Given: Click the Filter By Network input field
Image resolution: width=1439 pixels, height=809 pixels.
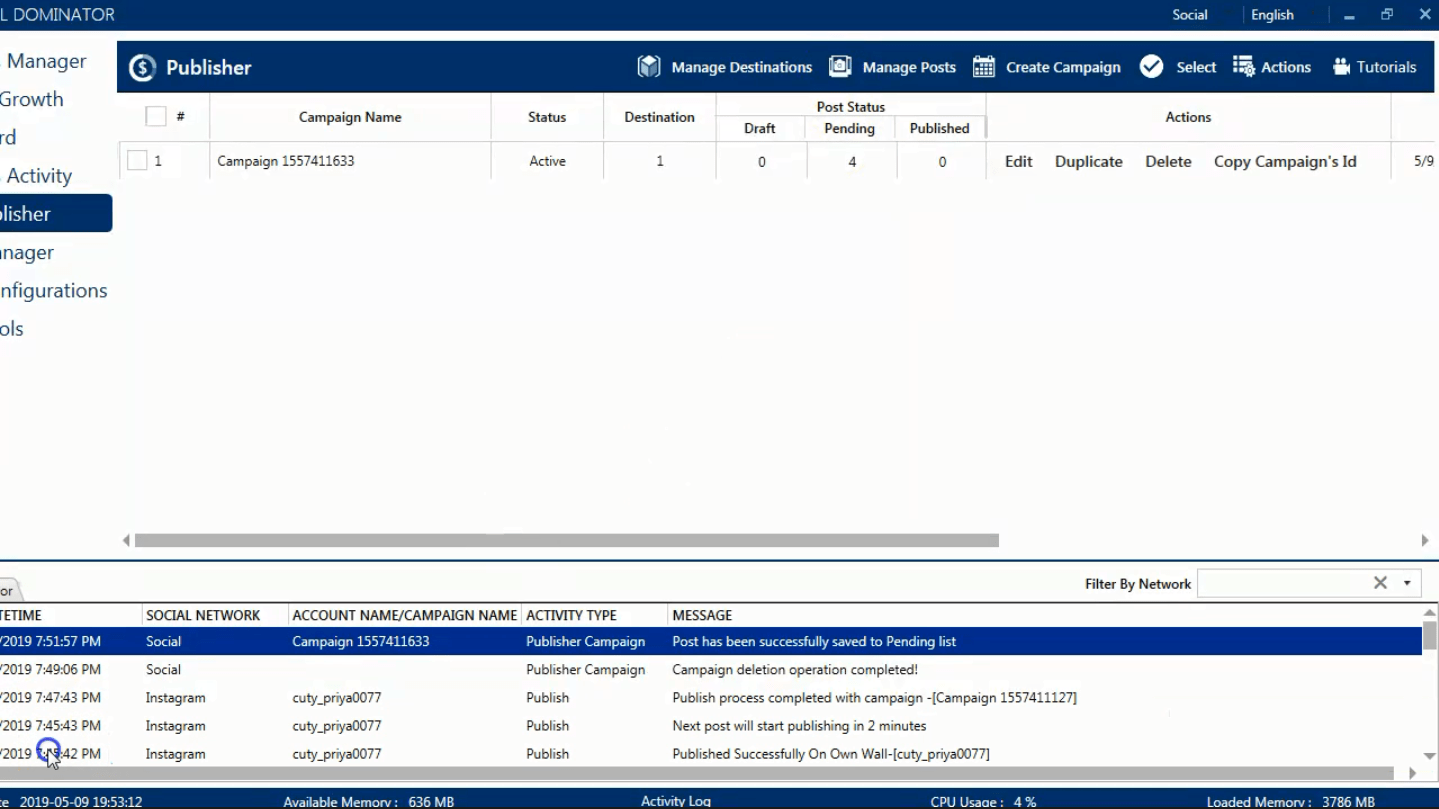Looking at the screenshot, I should [1282, 583].
